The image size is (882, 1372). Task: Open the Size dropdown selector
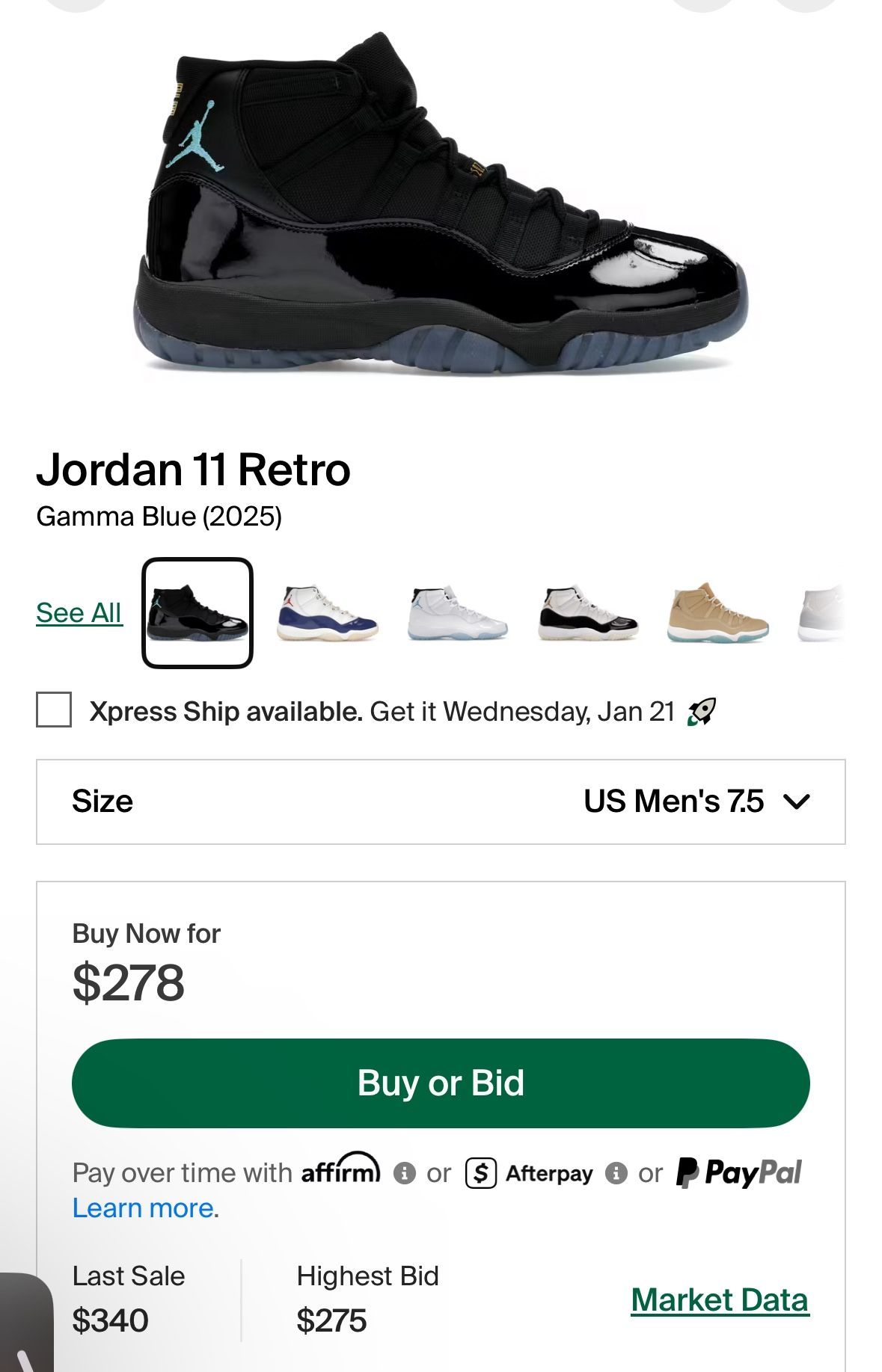[441, 802]
